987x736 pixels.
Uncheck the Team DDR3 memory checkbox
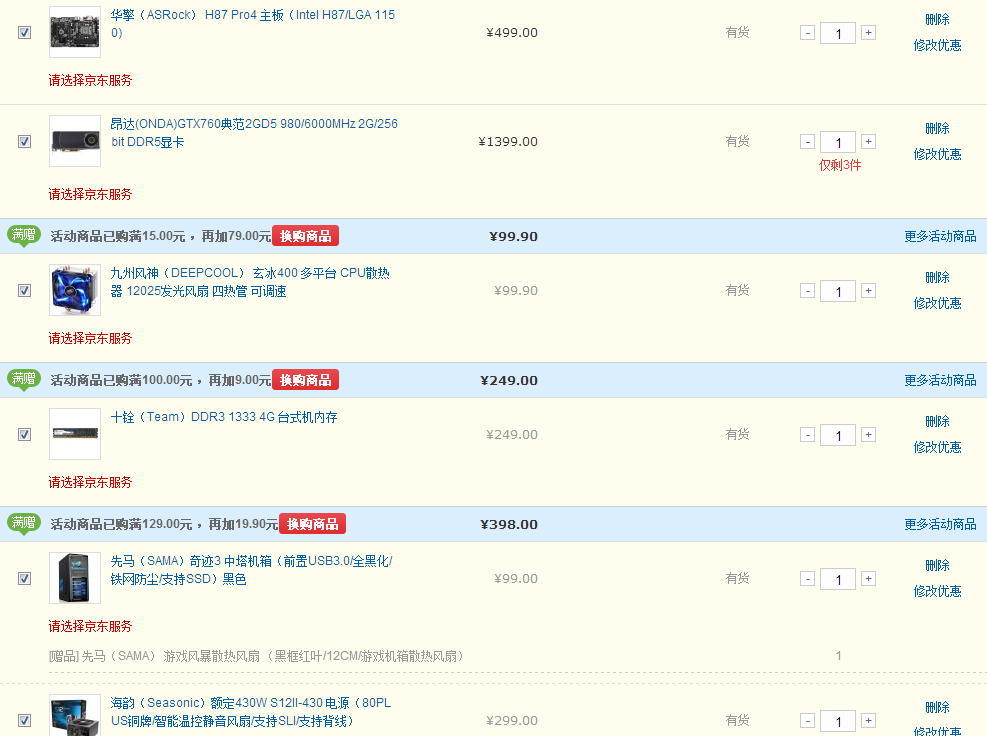pyautogui.click(x=25, y=434)
